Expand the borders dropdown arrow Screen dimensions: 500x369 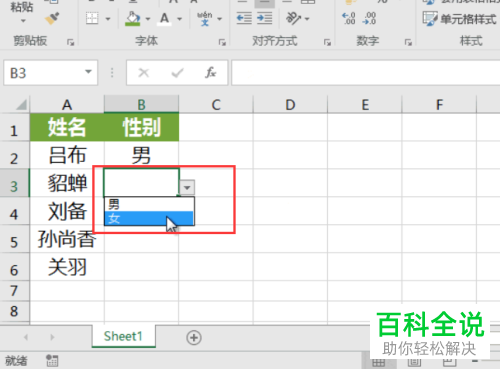[108, 19]
